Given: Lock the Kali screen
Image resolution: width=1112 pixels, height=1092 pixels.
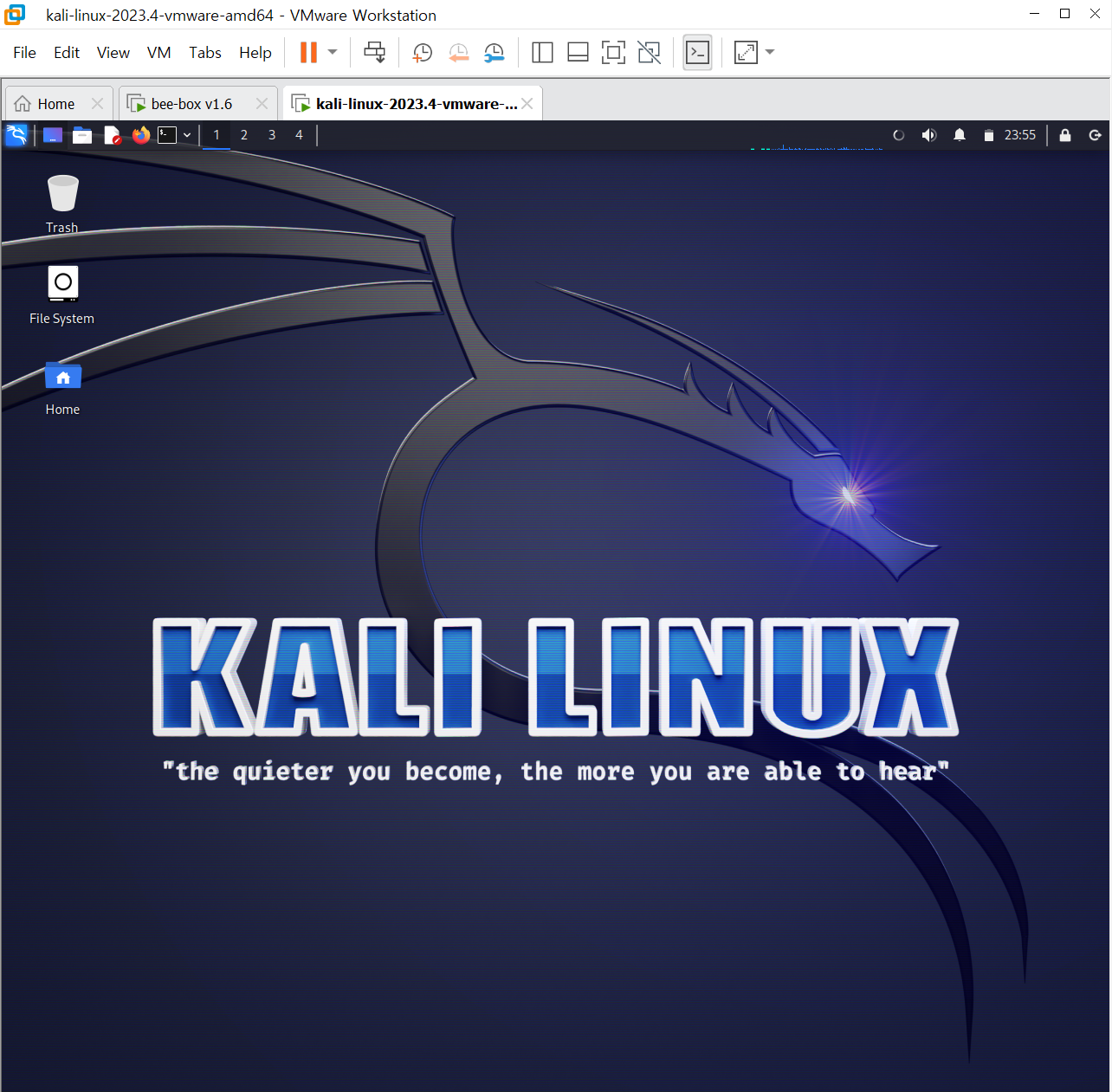Looking at the screenshot, I should pos(1065,135).
